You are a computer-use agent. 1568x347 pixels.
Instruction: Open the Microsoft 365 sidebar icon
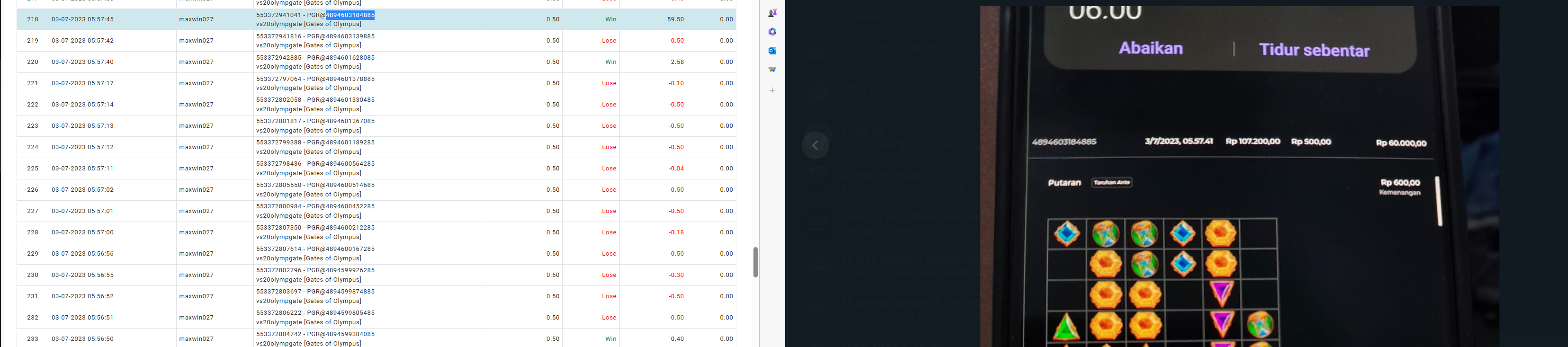[x=772, y=32]
